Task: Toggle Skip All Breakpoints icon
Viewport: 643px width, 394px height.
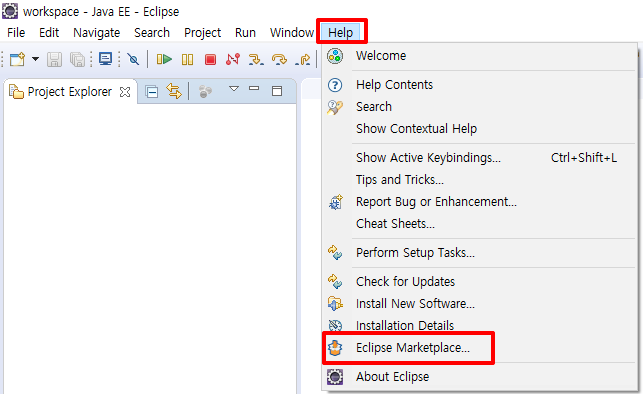Action: coord(133,60)
